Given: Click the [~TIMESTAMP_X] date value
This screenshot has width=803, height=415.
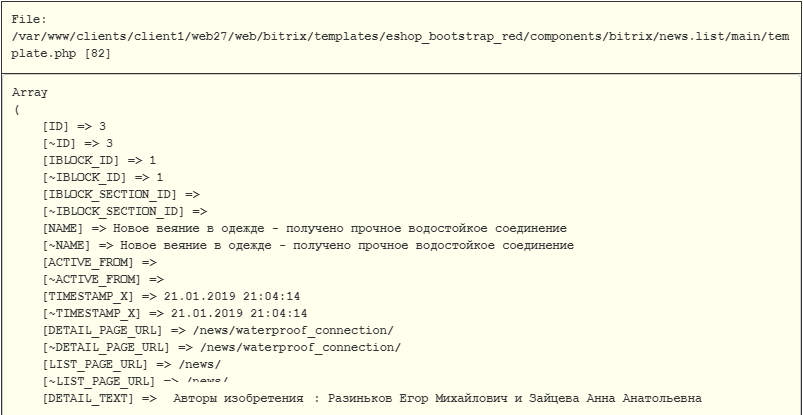Looking at the screenshot, I should click(x=239, y=314).
